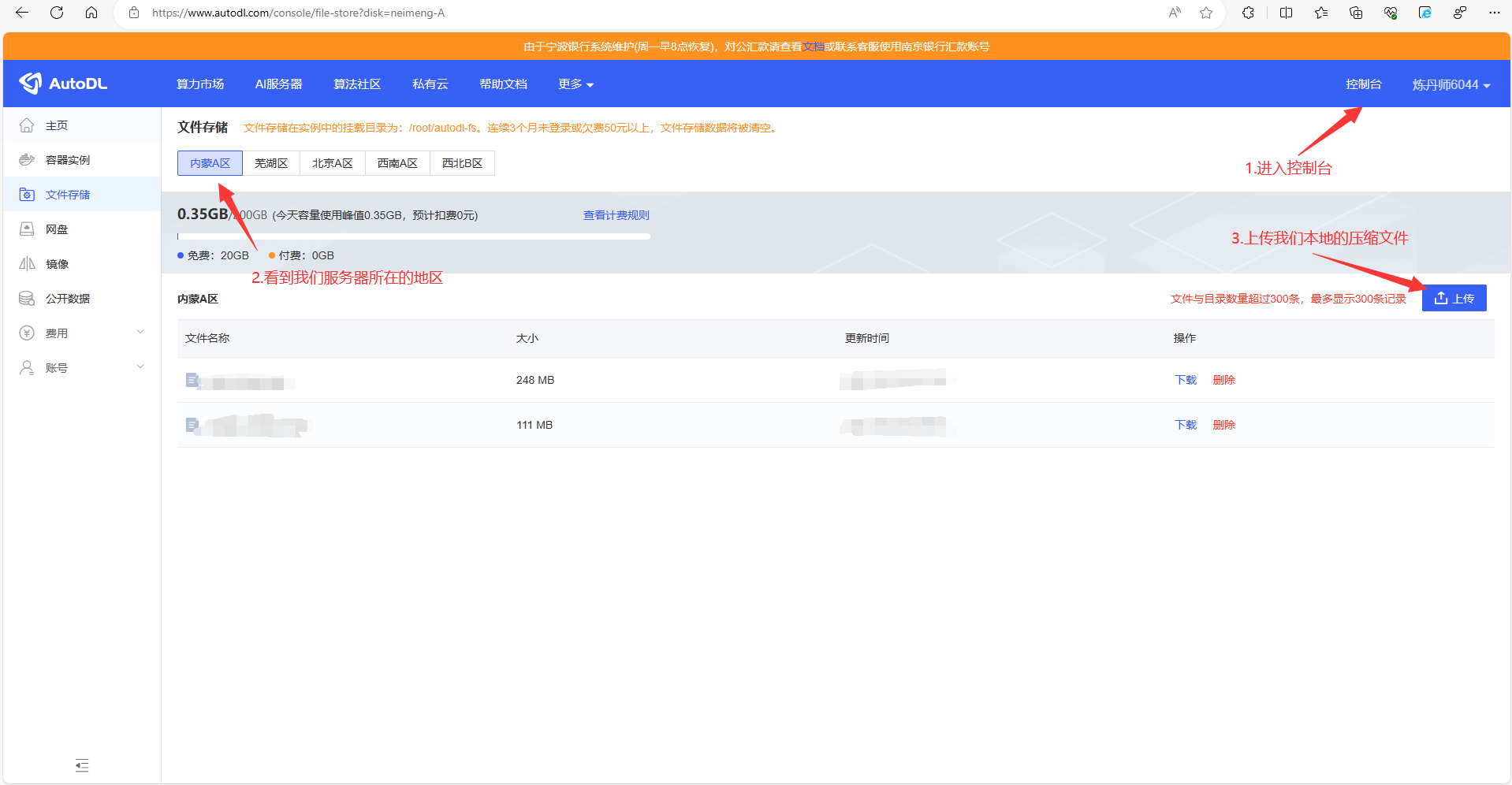Open the browser extensions puzzle icon
This screenshot has height=785, width=1512.
pos(1248,13)
